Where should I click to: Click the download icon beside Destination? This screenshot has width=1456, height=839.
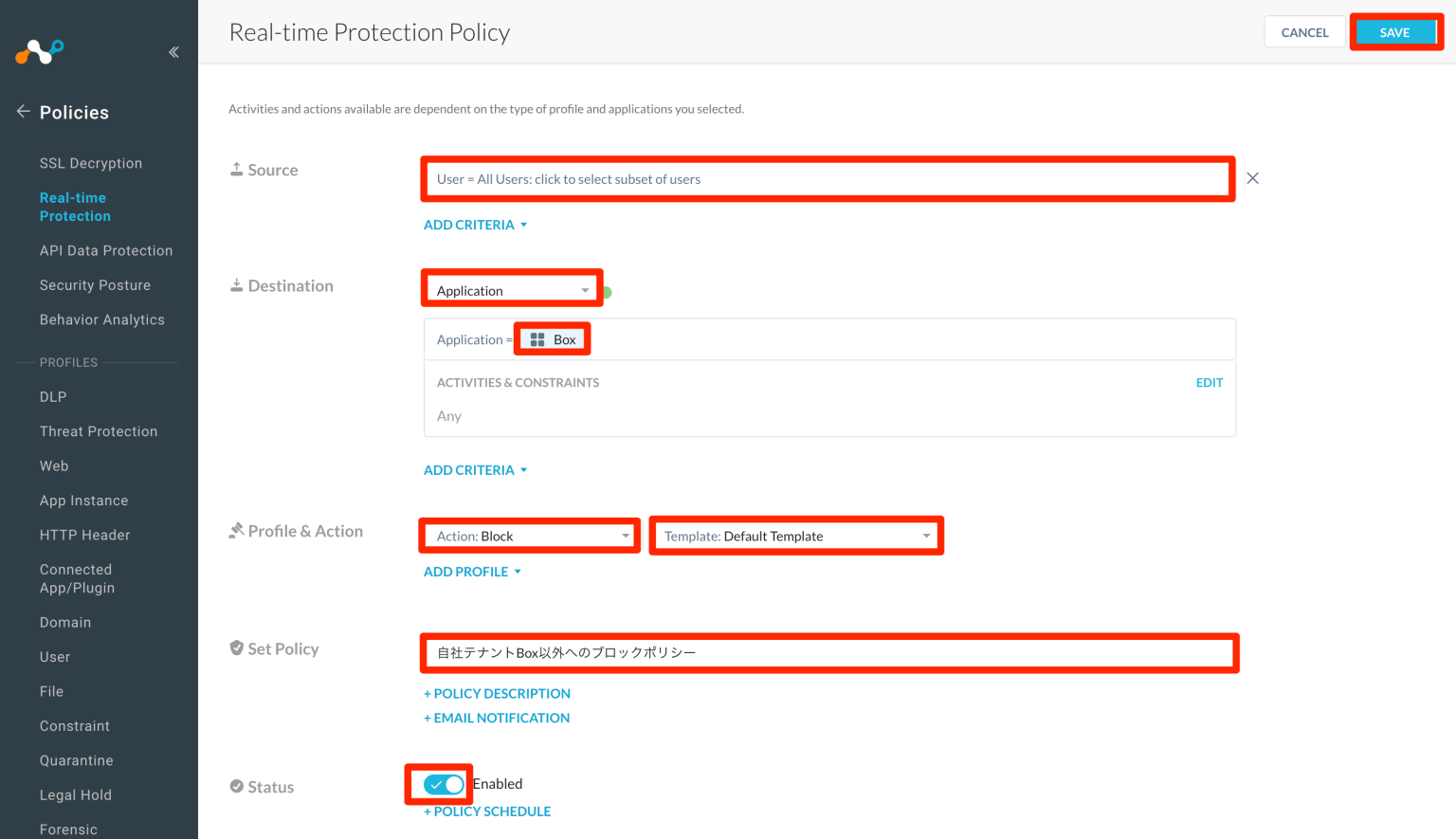tap(236, 283)
